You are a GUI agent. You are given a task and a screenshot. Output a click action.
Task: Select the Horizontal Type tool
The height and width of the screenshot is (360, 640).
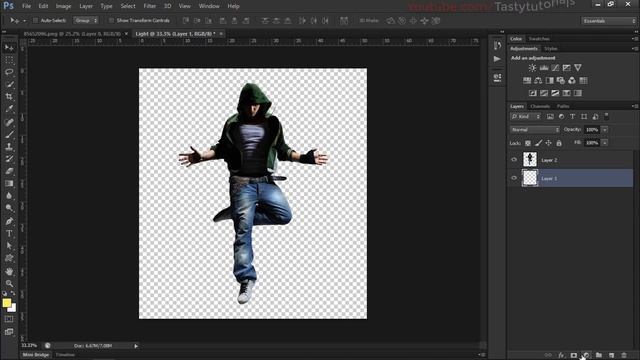tap(9, 233)
